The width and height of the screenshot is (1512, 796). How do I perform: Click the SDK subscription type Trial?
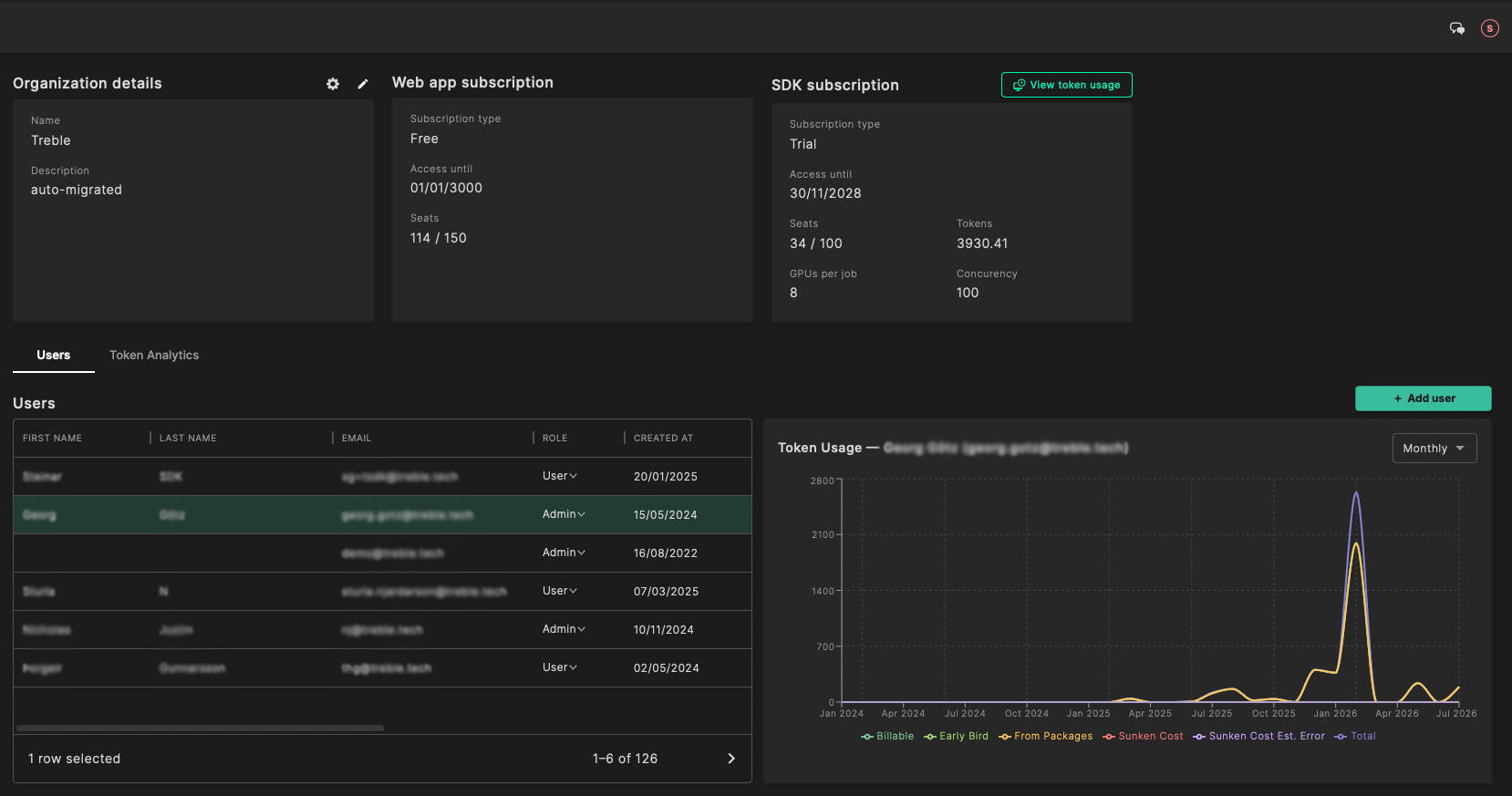point(803,144)
